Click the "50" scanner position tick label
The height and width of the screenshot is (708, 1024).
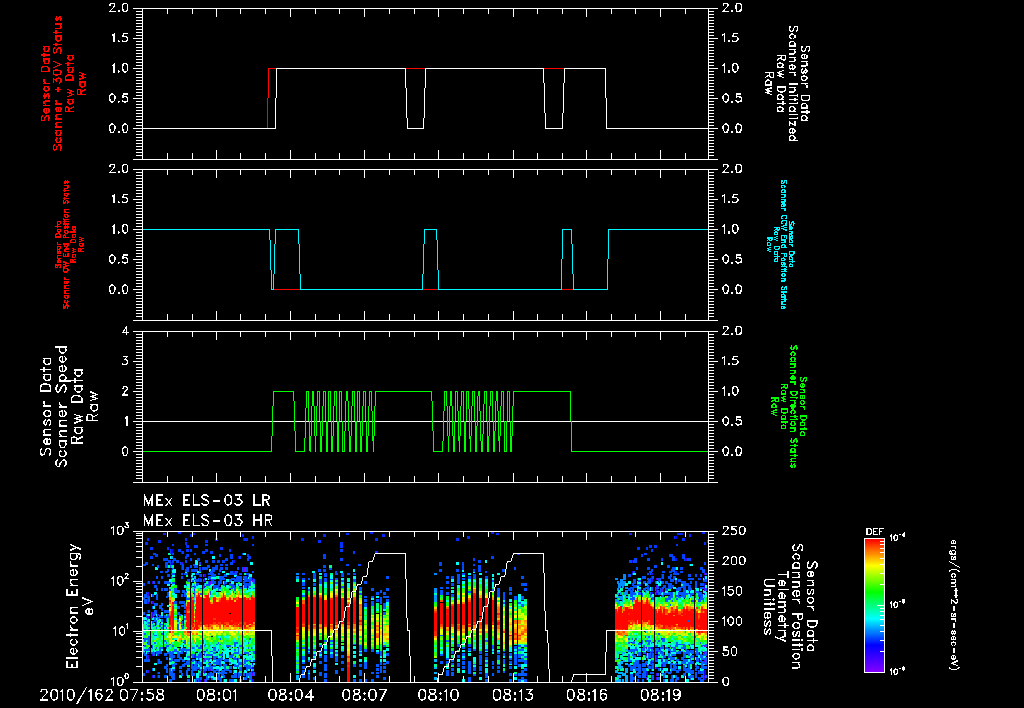coord(731,651)
